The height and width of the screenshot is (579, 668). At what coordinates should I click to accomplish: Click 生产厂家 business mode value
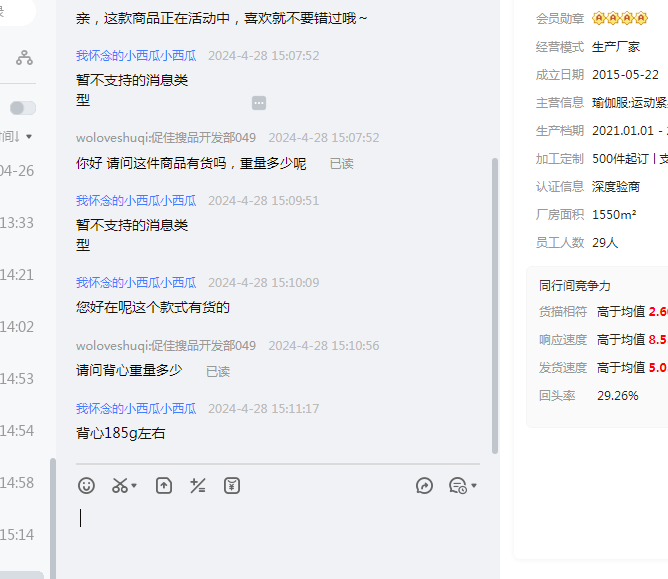click(x=616, y=46)
